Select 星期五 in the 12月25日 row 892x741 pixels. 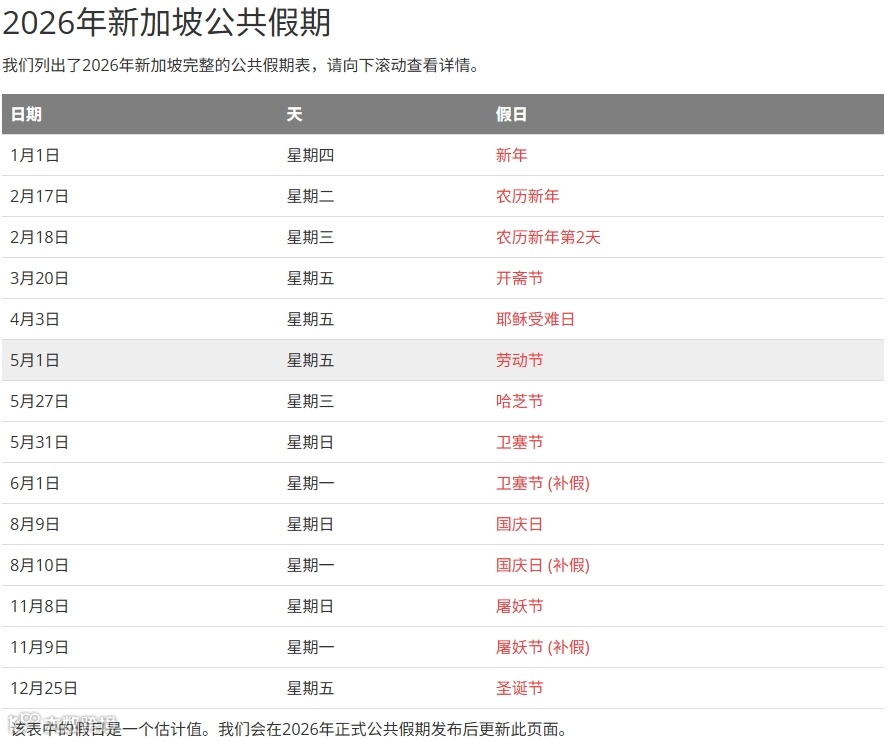[x=310, y=688]
